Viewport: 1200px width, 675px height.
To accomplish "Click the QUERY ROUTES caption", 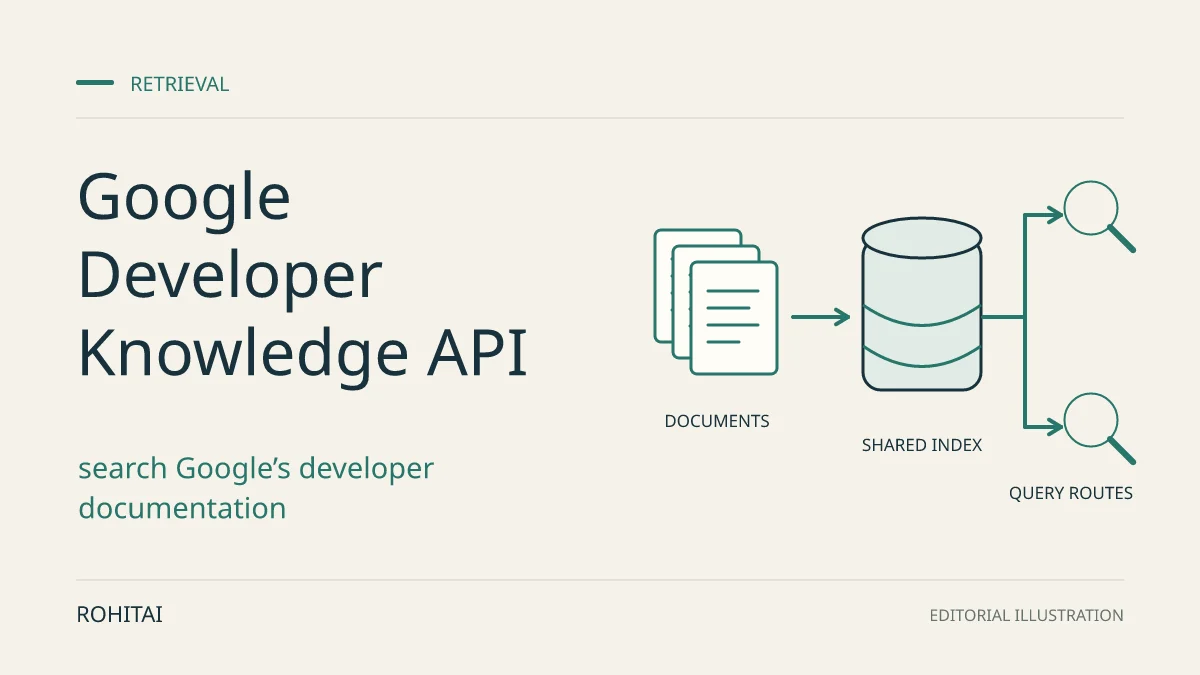I will click(x=1071, y=493).
